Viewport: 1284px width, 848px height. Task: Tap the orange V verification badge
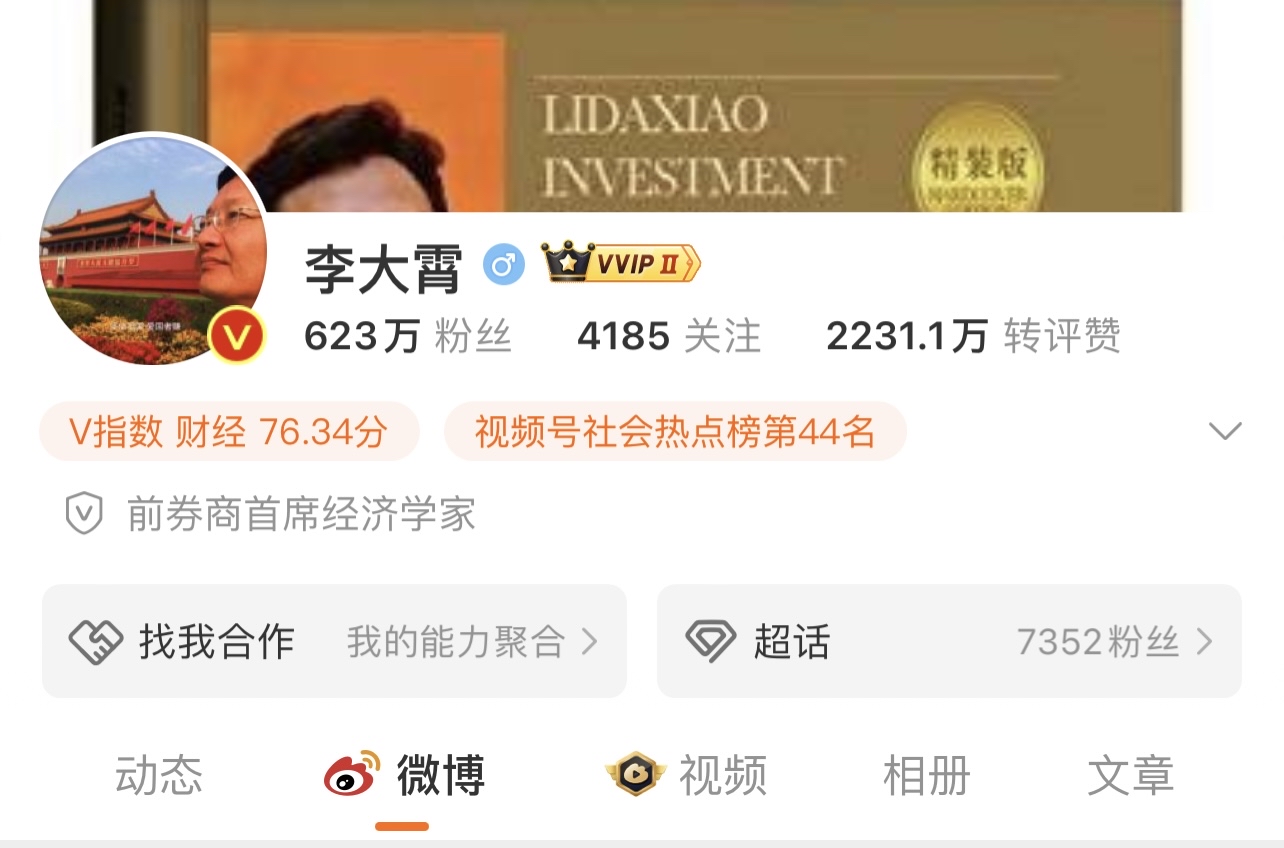pos(237,336)
